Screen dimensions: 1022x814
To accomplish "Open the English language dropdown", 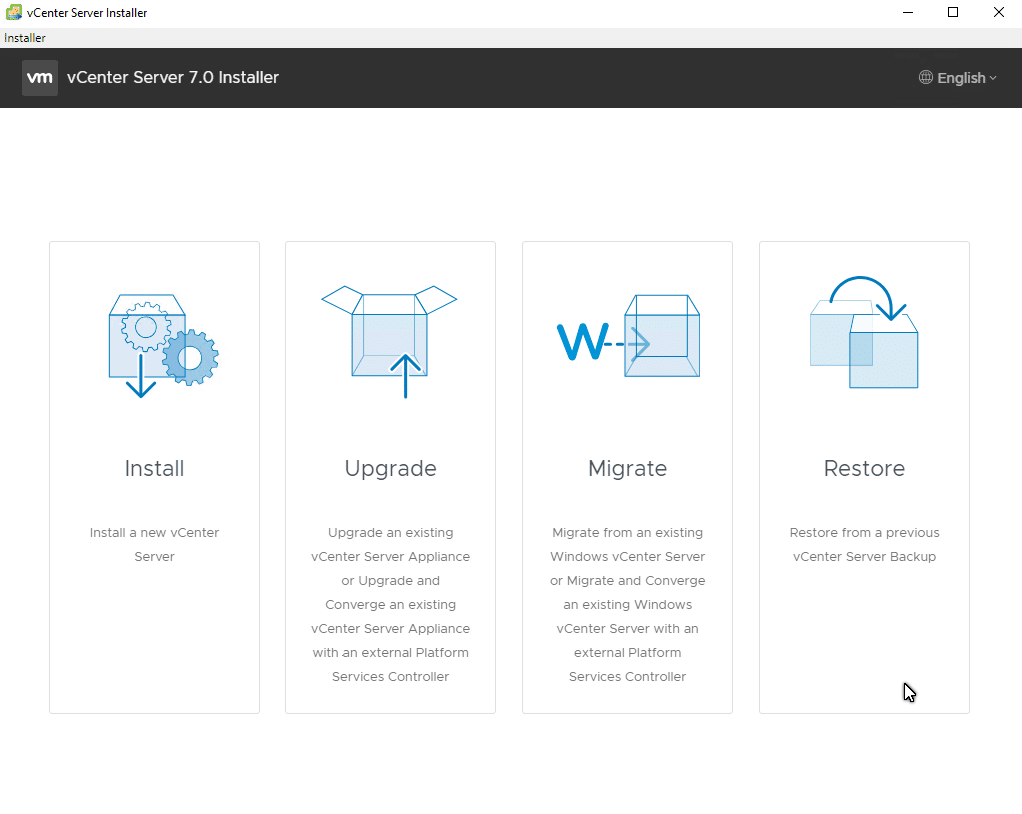I will (960, 78).
